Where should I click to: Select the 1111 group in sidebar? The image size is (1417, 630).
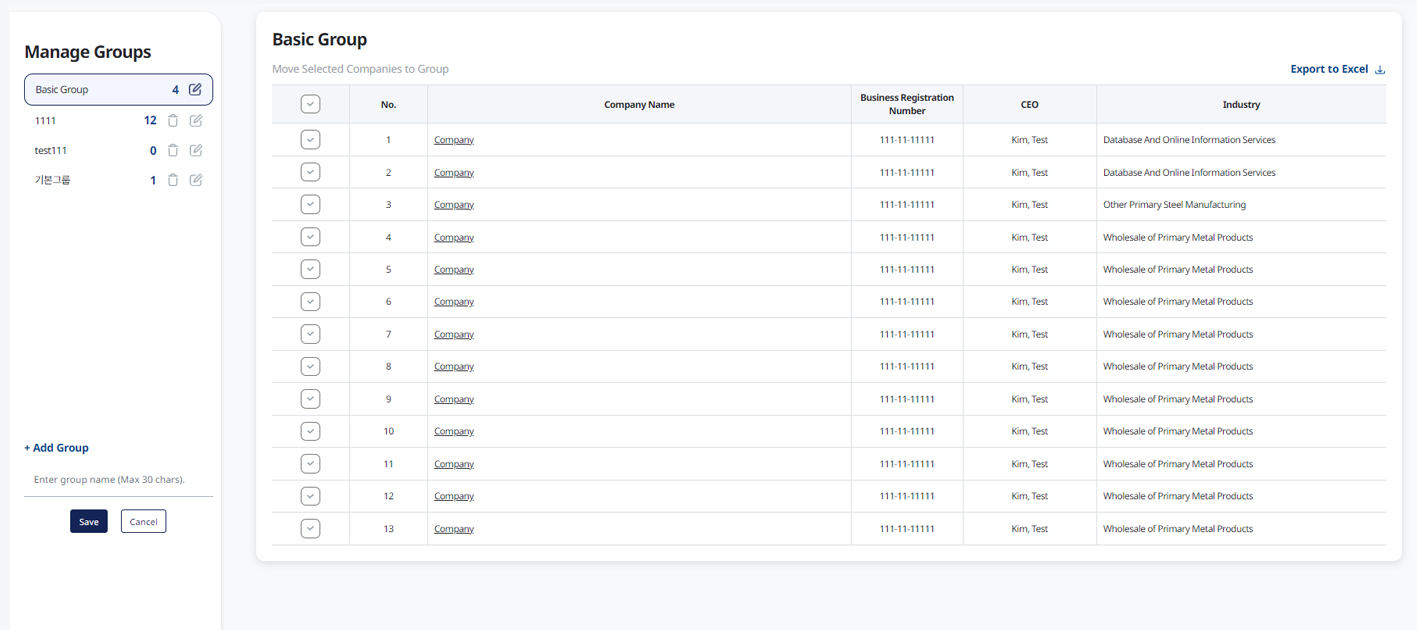tap(46, 121)
